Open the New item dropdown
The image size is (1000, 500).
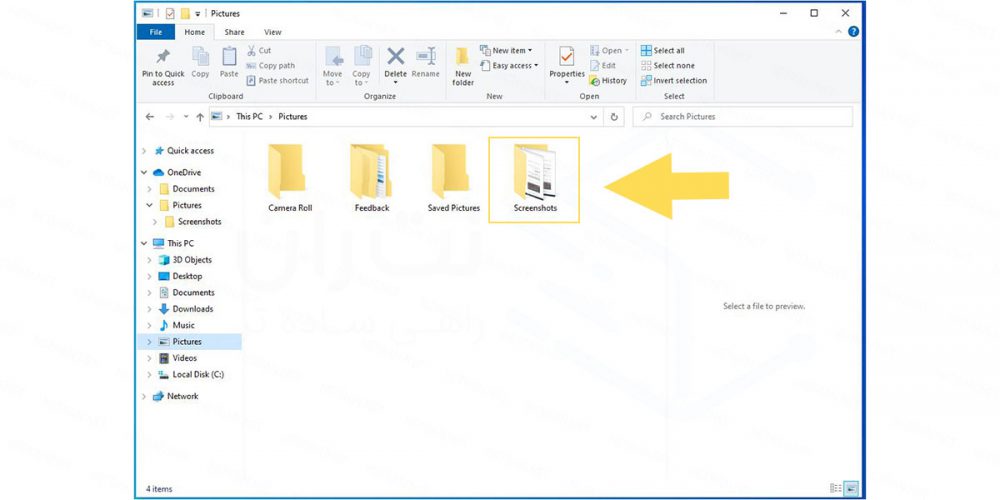tap(511, 50)
